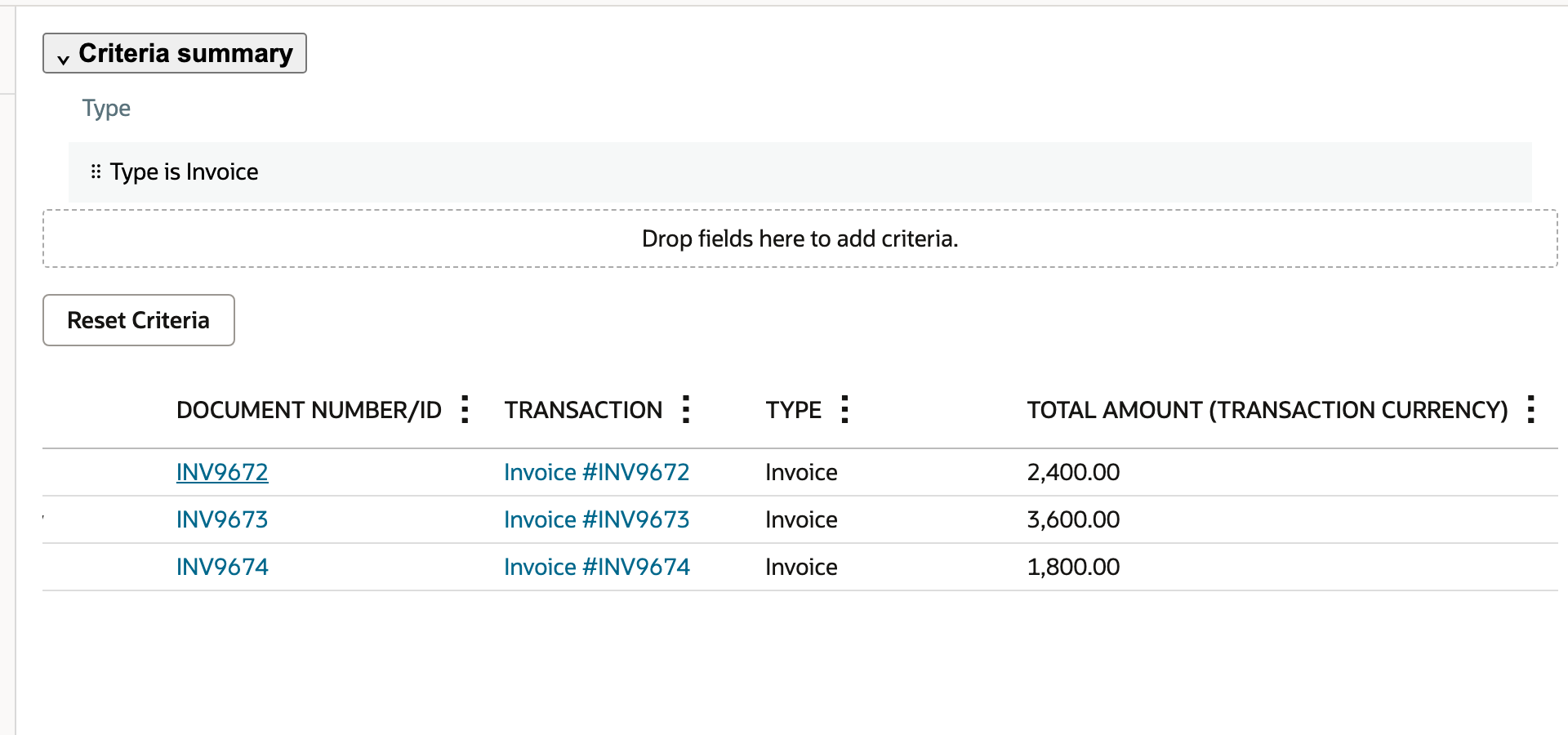Open the Type column options menu

tap(845, 409)
